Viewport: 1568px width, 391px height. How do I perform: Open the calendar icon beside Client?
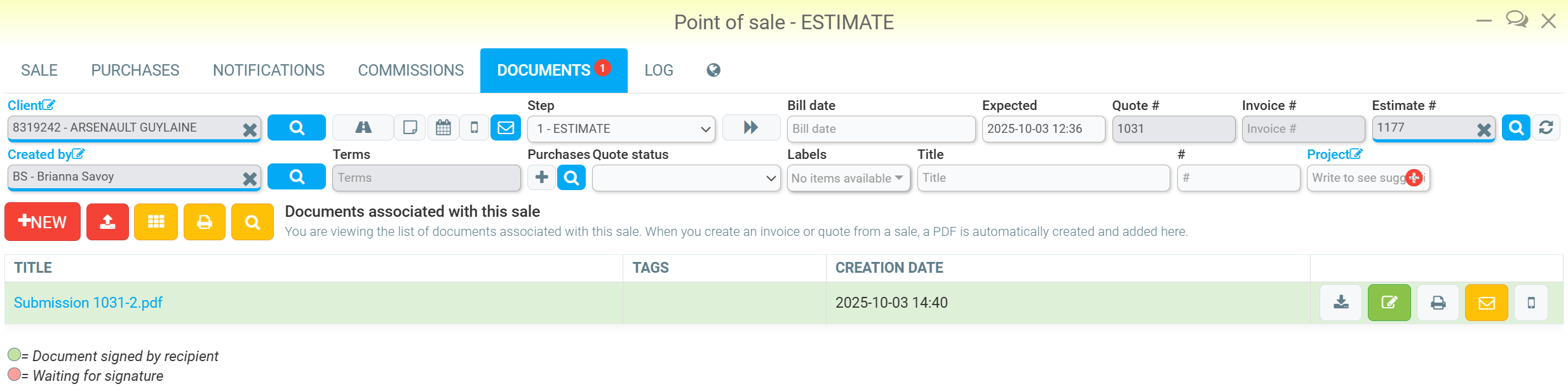(443, 128)
